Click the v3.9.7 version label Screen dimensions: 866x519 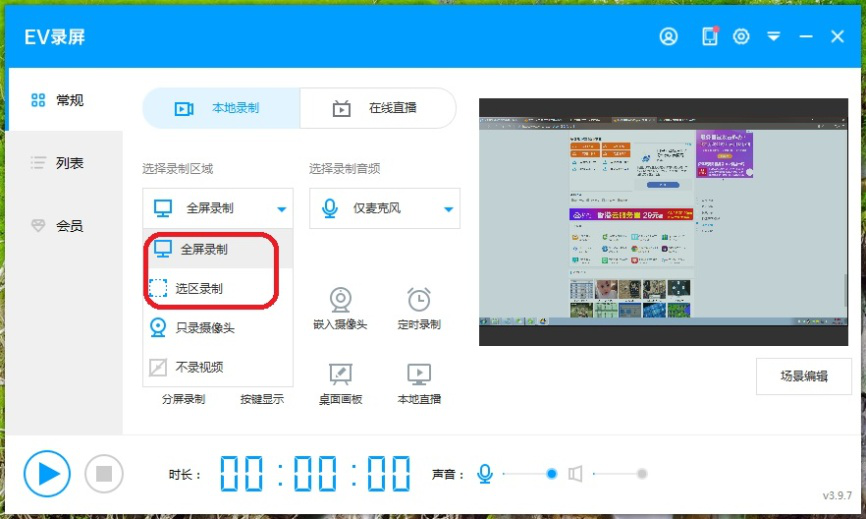pyautogui.click(x=837, y=496)
